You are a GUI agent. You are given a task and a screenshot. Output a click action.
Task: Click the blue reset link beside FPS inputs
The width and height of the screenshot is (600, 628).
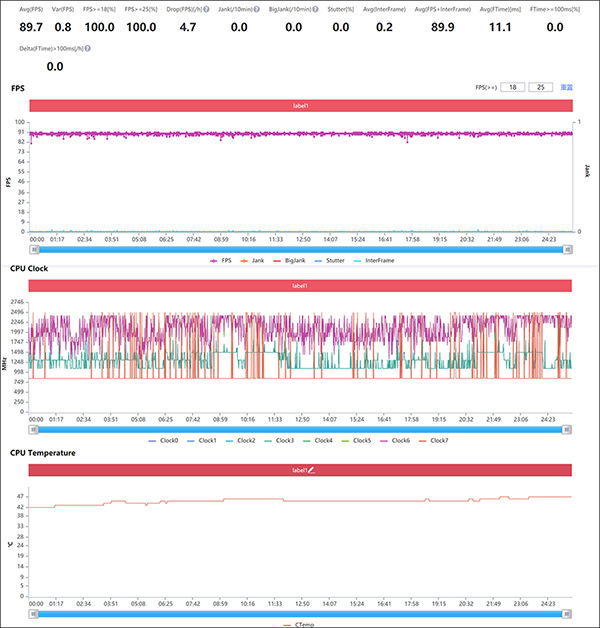pos(567,88)
